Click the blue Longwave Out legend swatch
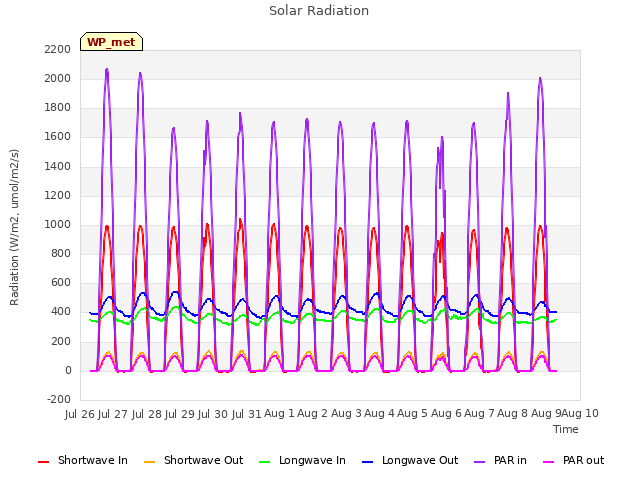Image resolution: width=640 pixels, height=480 pixels. click(x=368, y=462)
